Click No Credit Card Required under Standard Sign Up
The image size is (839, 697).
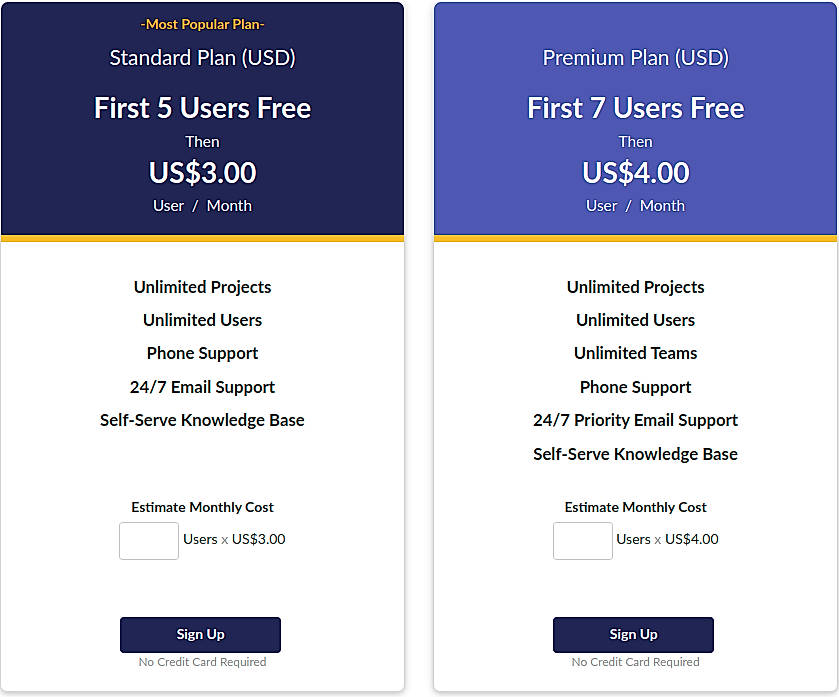pos(200,662)
